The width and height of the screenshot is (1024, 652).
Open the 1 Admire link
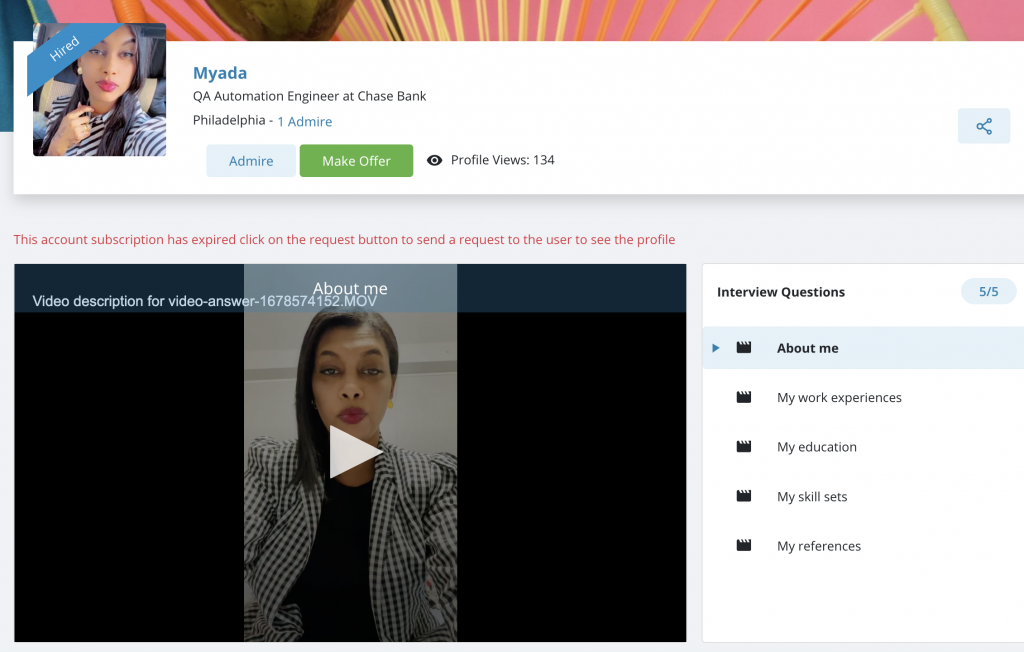(304, 122)
